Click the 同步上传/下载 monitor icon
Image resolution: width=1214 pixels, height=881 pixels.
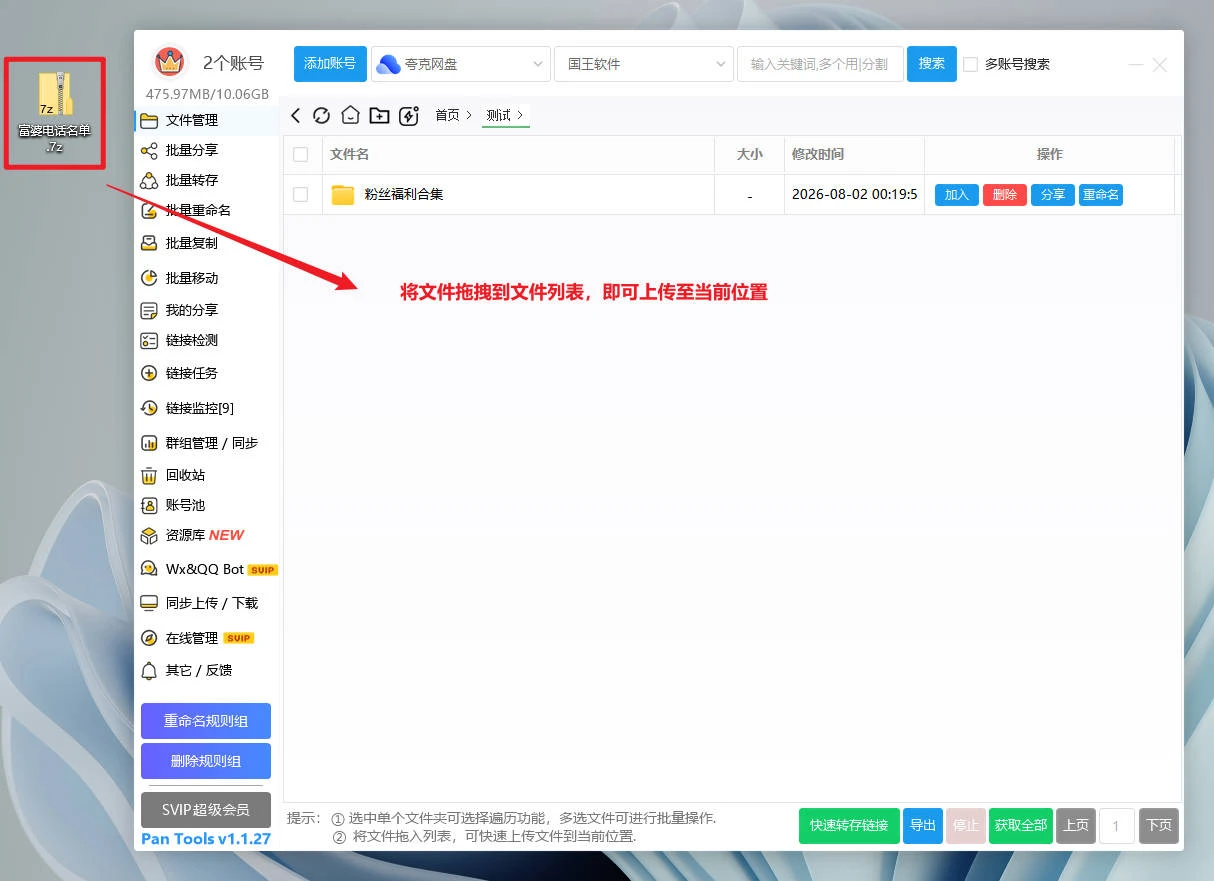[x=149, y=603]
